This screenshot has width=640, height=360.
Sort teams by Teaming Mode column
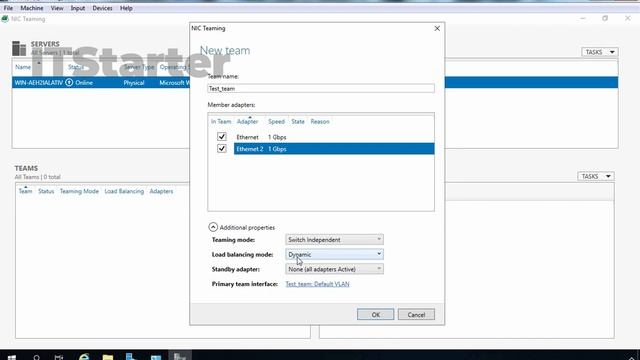tap(79, 191)
